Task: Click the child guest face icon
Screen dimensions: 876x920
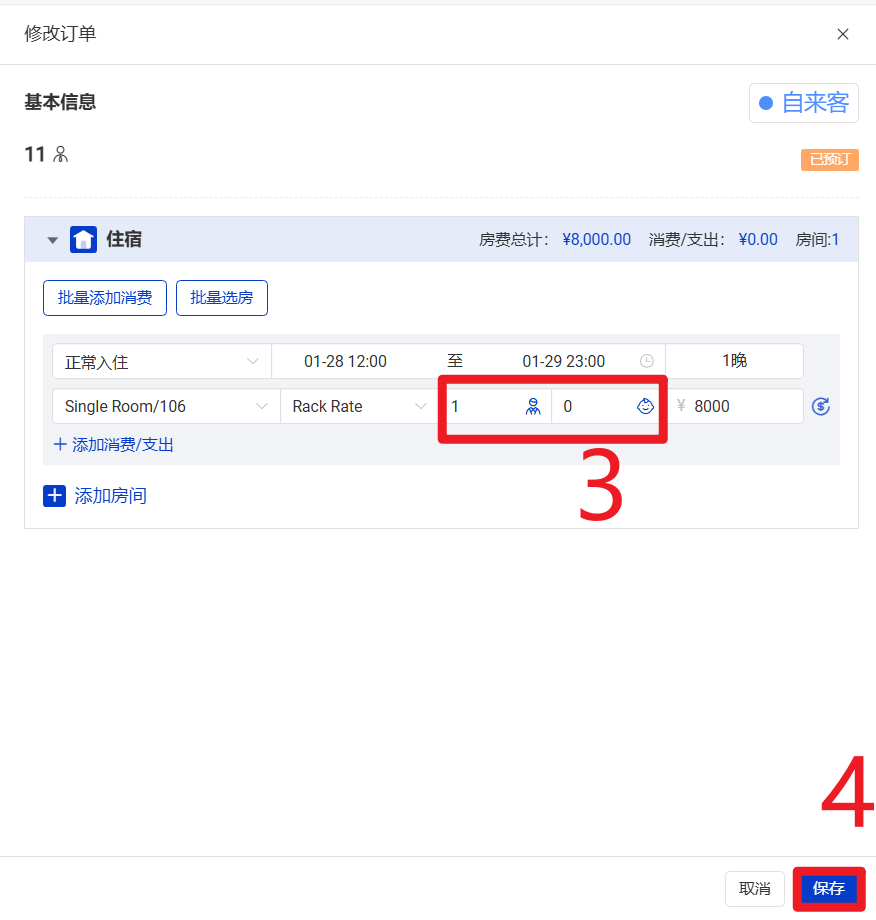Action: 646,406
